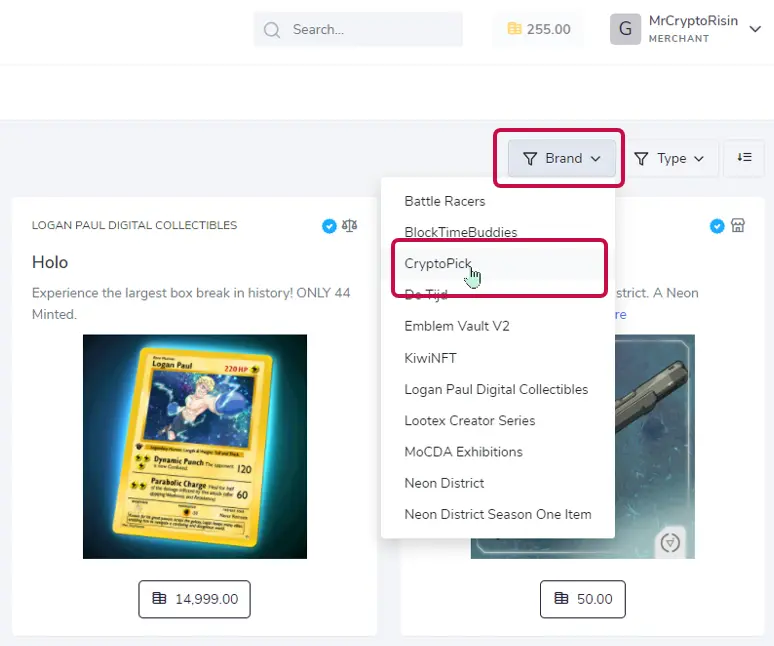Toggle the Brand filter dropdown

click(x=562, y=158)
